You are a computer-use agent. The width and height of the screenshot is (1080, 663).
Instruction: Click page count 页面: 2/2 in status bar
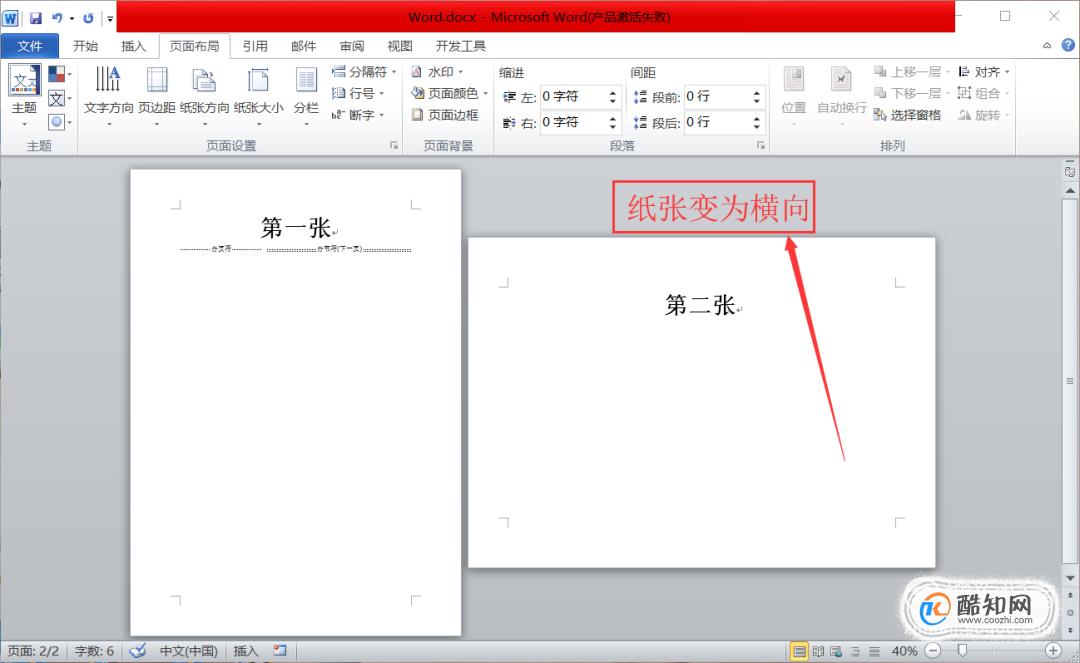(x=33, y=651)
